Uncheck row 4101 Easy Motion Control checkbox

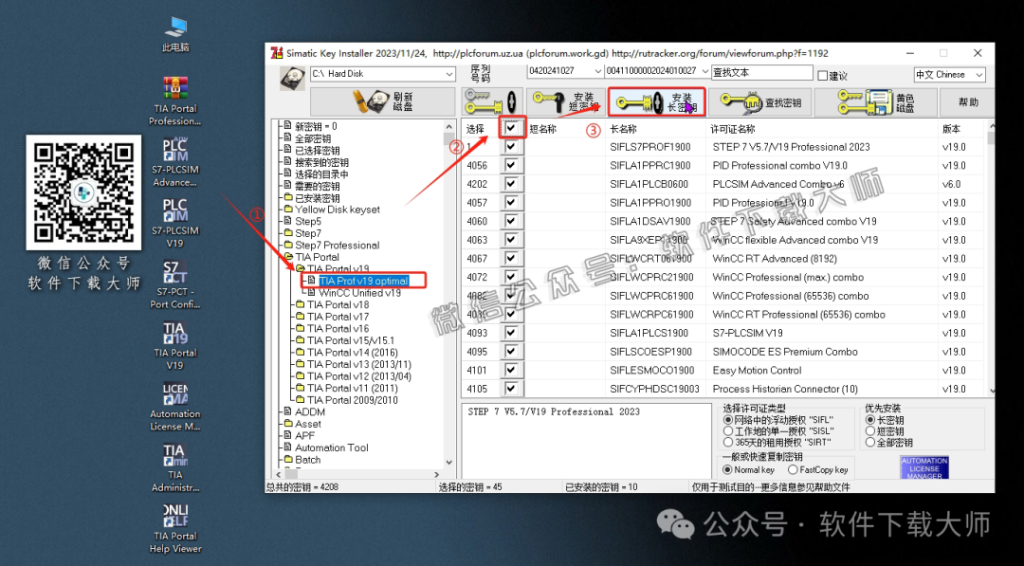tap(511, 370)
